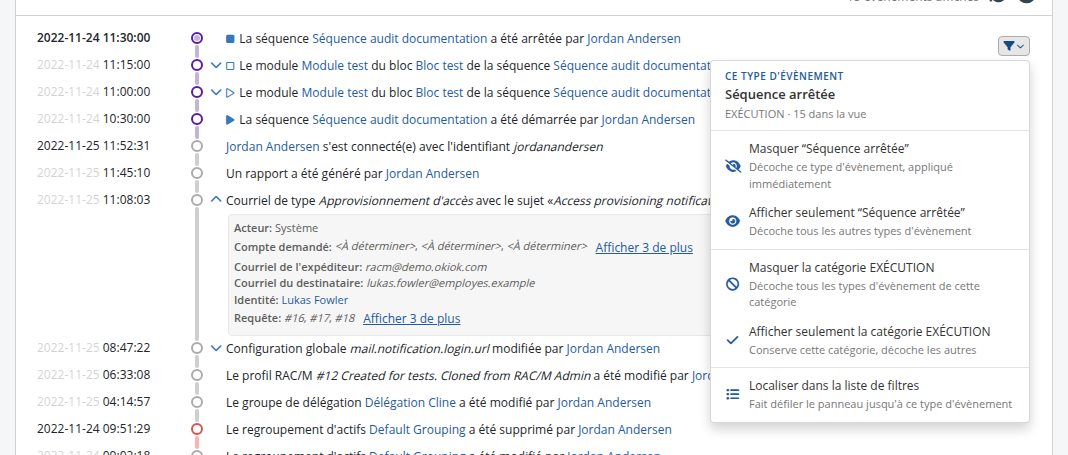
Task: Click the outlined play icon on the 11:00:00 row
Action: pos(230,93)
